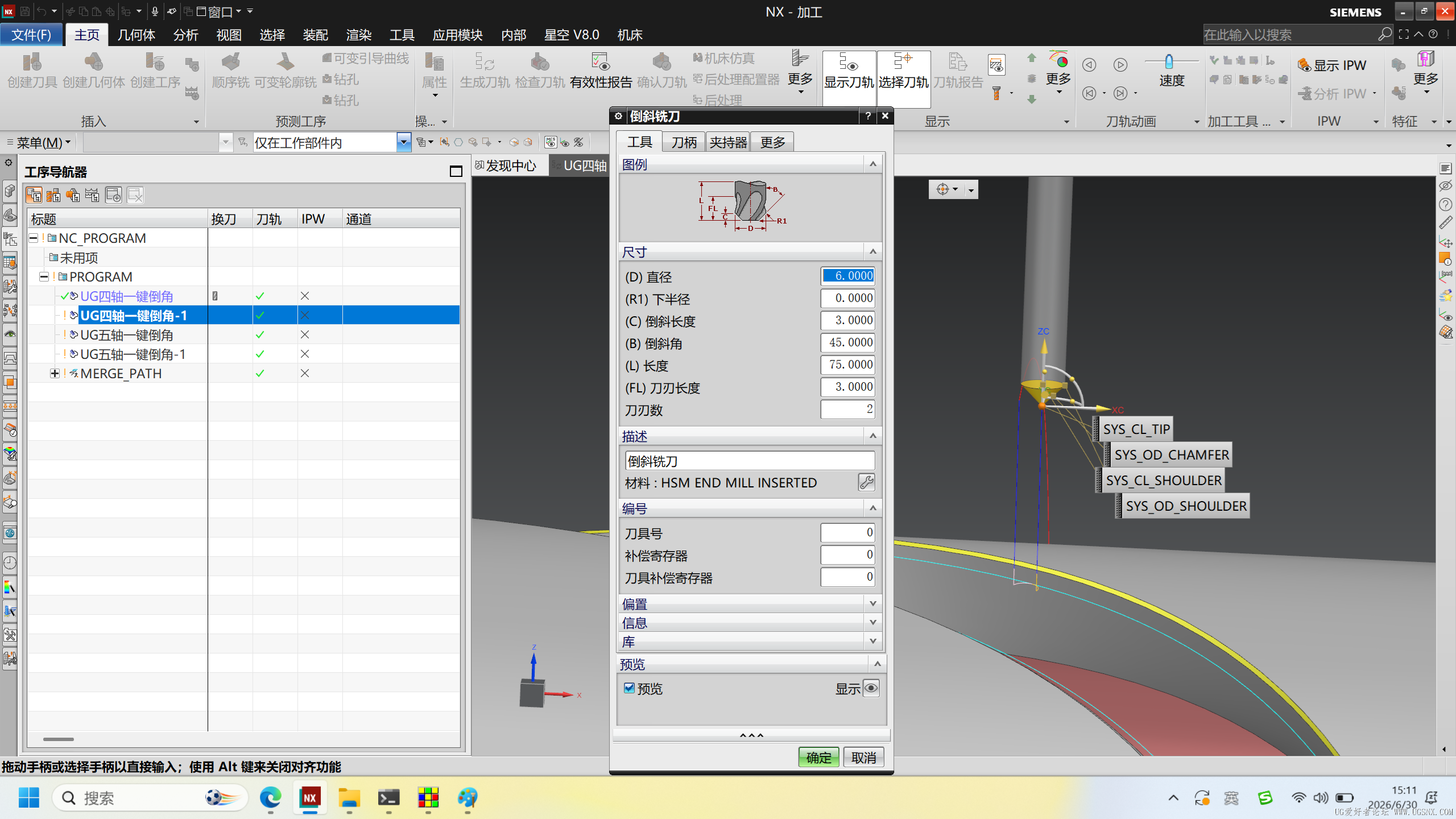
Task: Expand the MERGE_PATH tree node
Action: pos(55,374)
